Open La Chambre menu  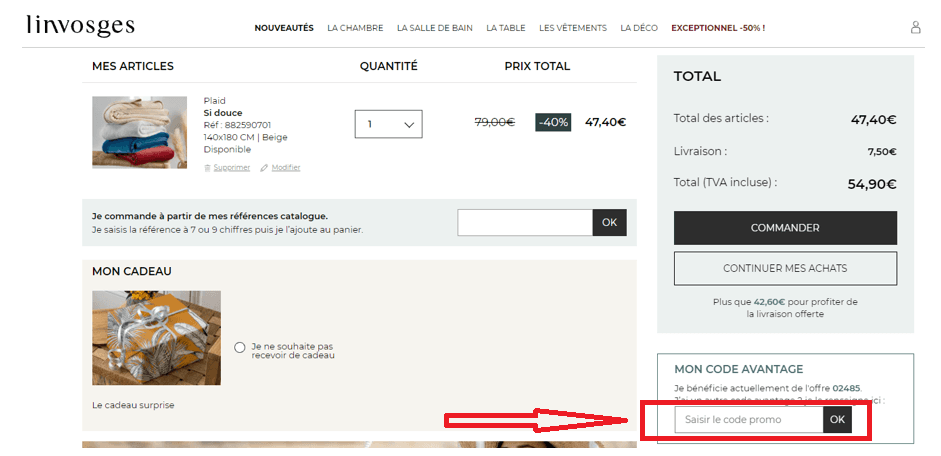pos(355,28)
